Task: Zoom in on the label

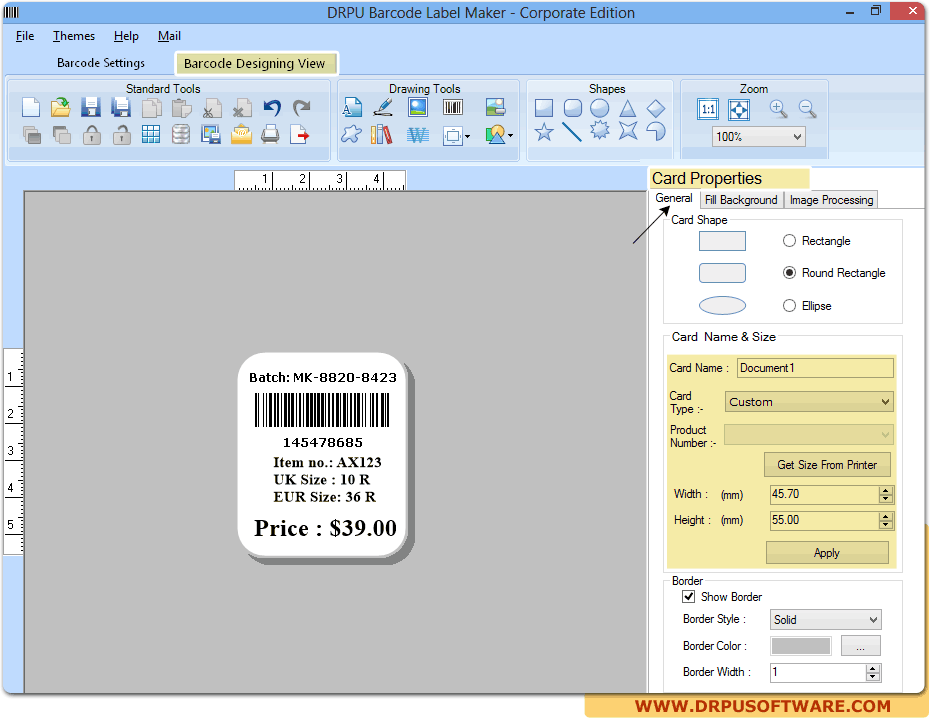Action: coord(778,109)
